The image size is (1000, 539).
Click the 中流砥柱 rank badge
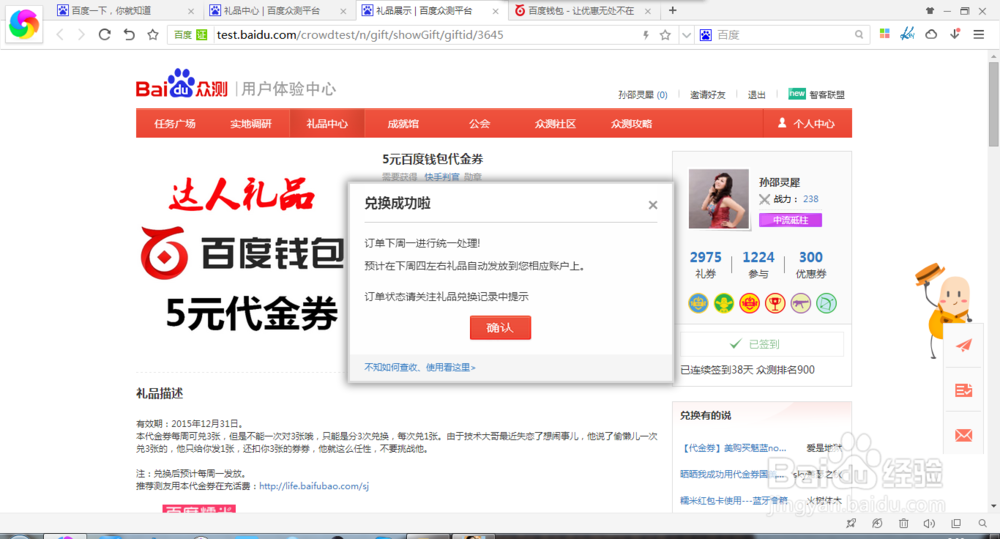(790, 220)
